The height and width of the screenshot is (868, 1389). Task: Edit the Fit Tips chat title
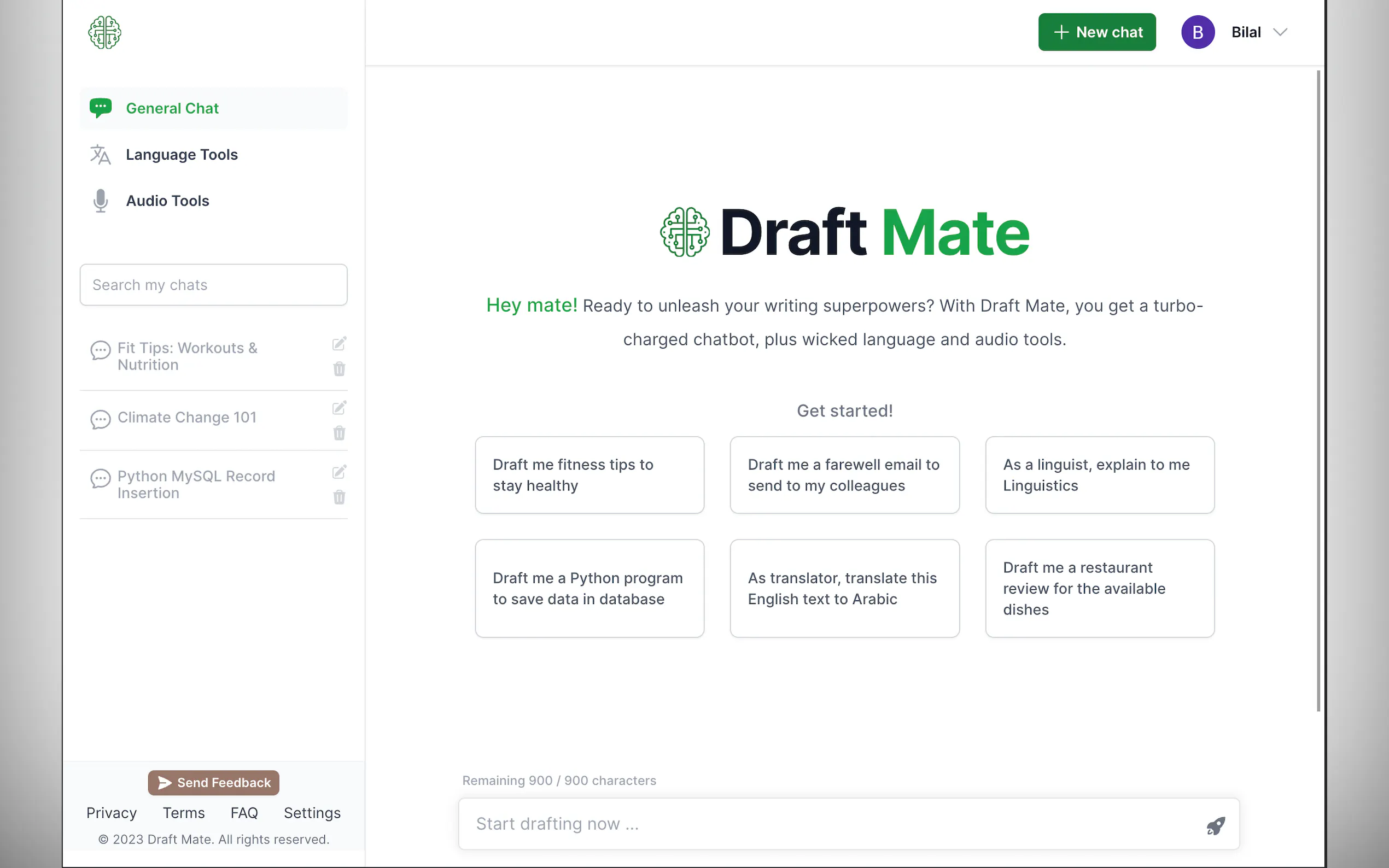[x=339, y=344]
